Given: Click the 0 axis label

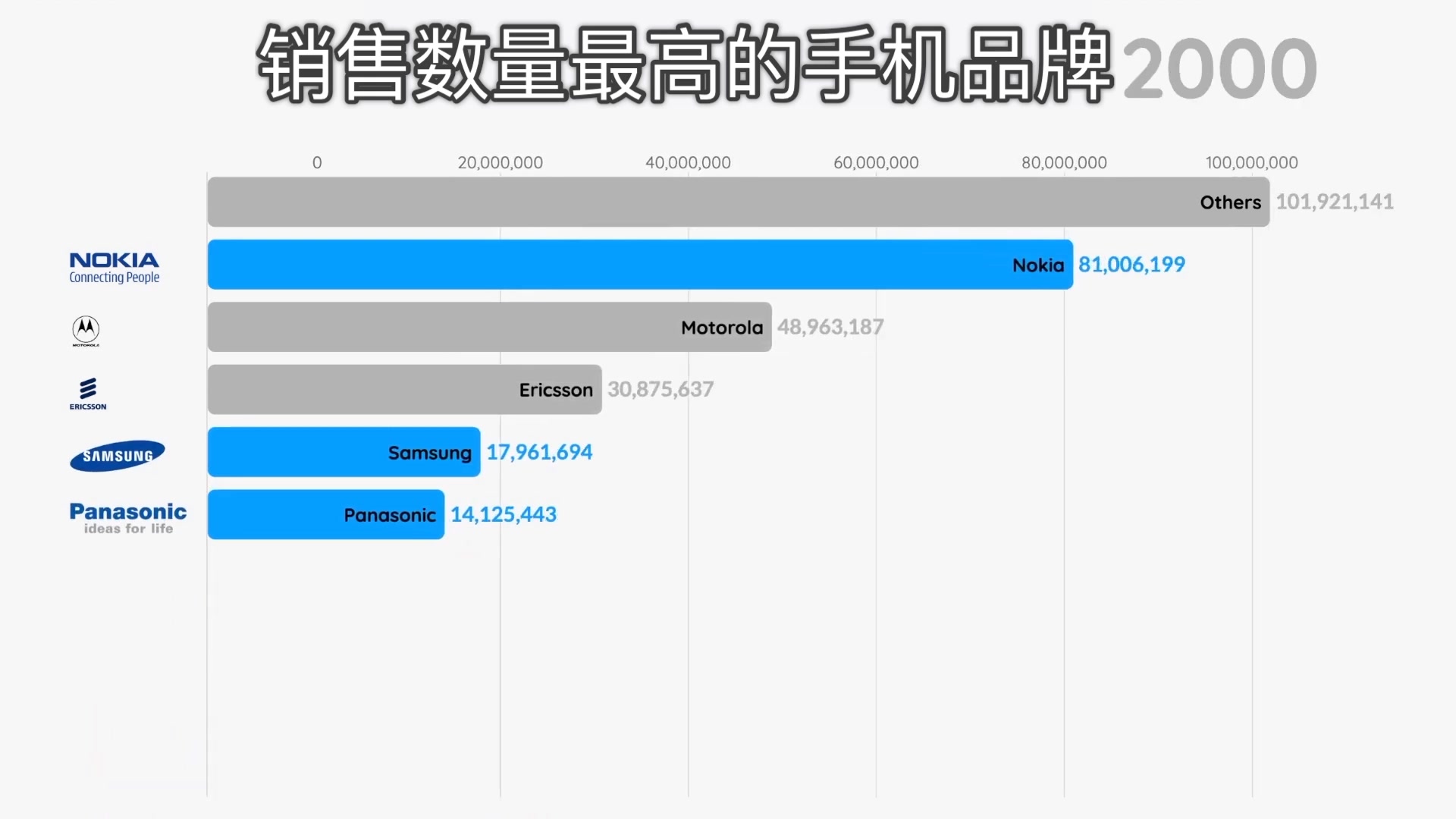Looking at the screenshot, I should [317, 162].
